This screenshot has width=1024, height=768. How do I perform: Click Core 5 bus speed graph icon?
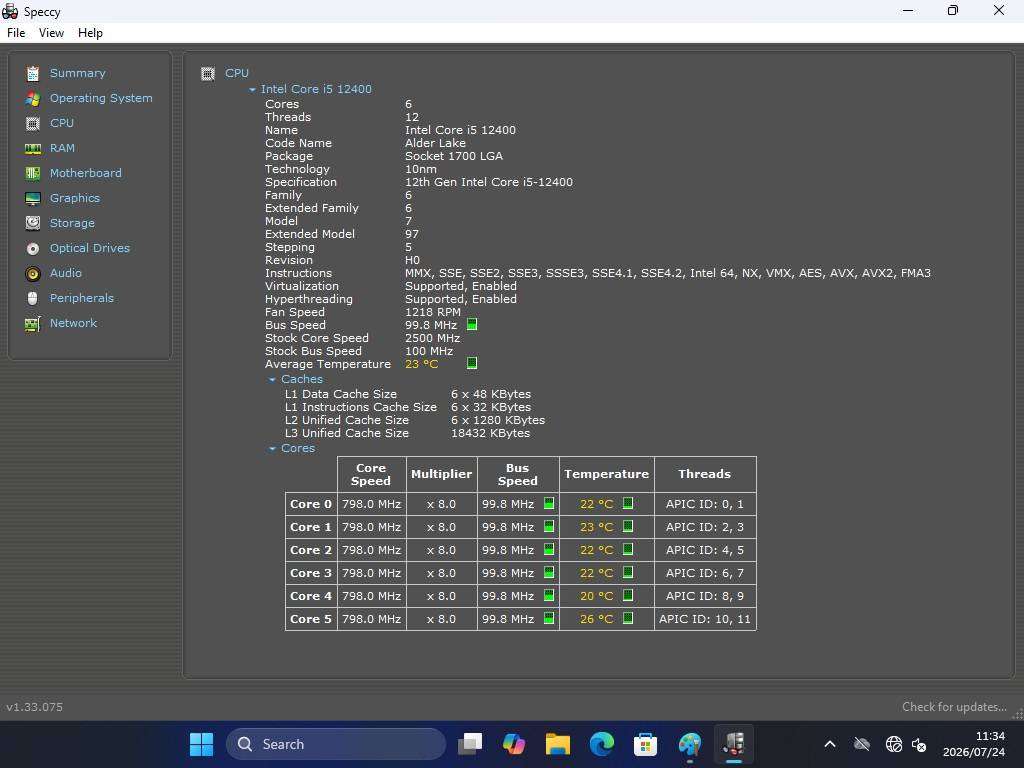pos(549,618)
